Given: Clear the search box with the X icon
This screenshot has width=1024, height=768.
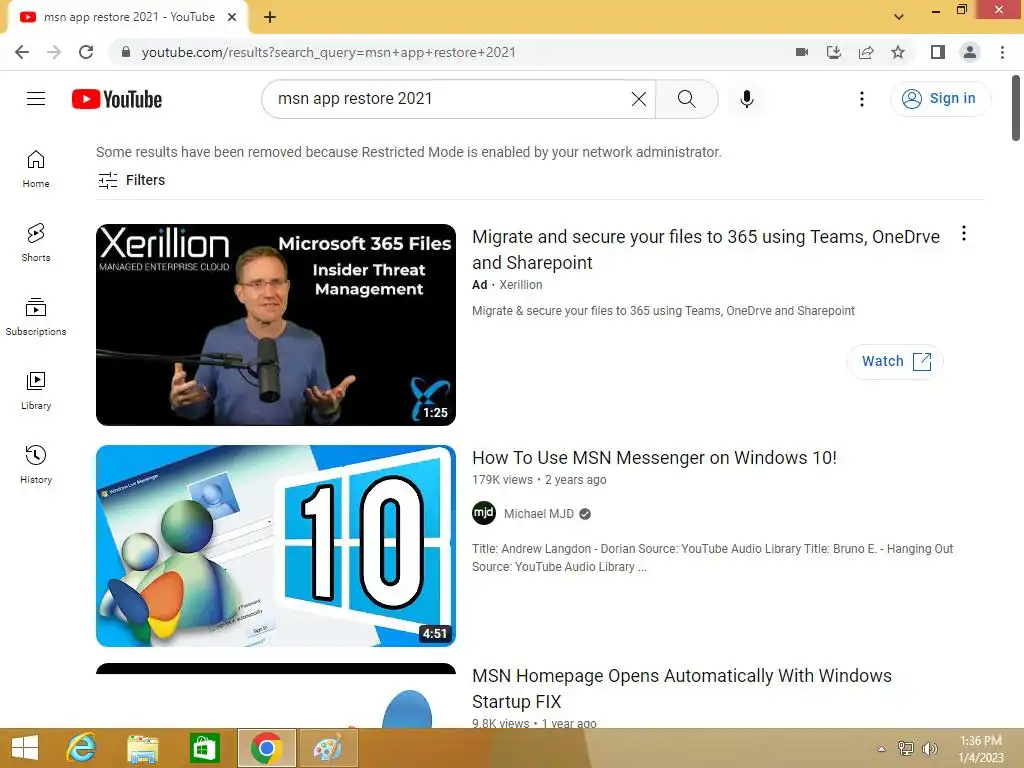Looking at the screenshot, I should coord(639,99).
